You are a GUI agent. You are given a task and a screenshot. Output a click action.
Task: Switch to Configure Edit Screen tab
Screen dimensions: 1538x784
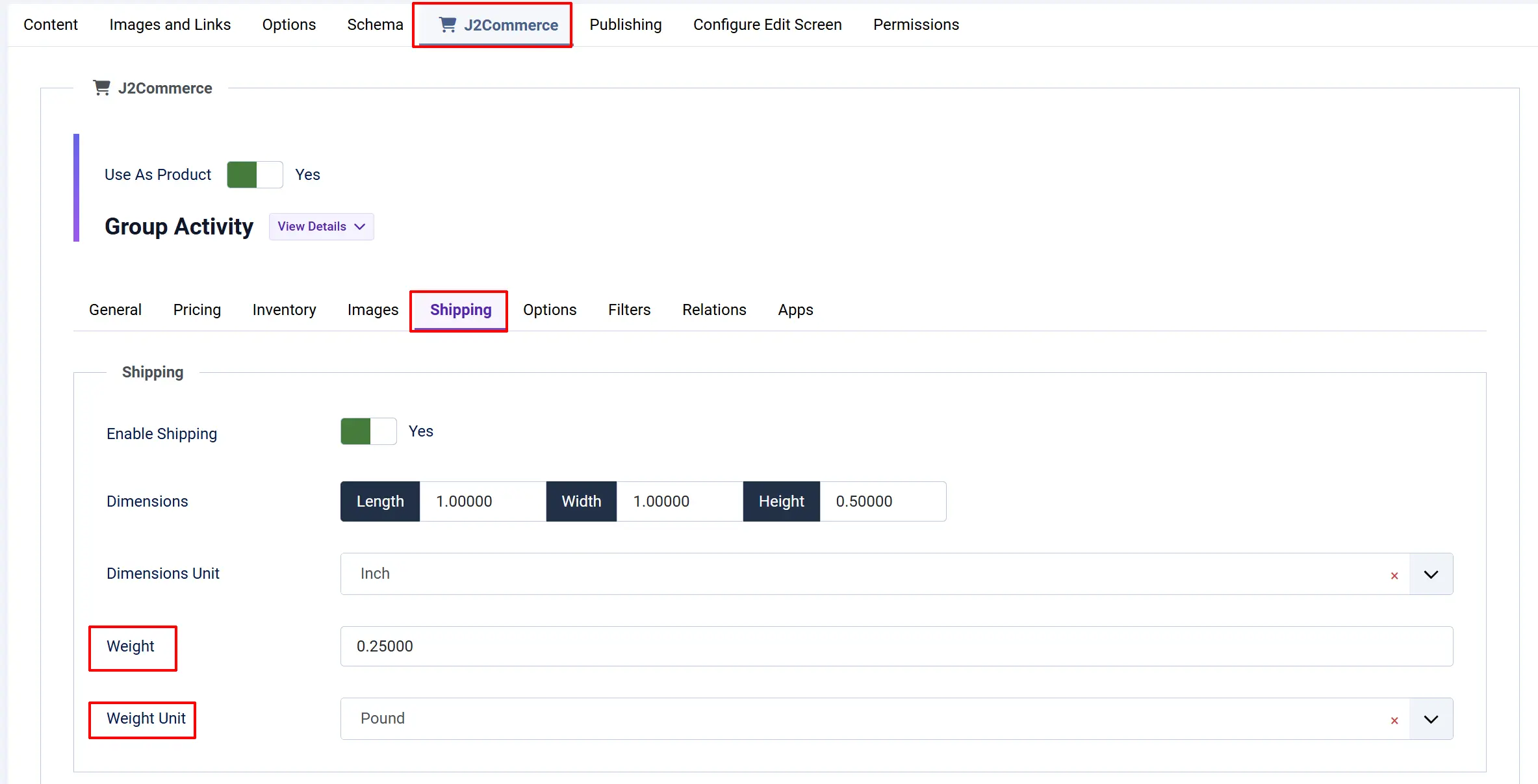click(x=767, y=25)
